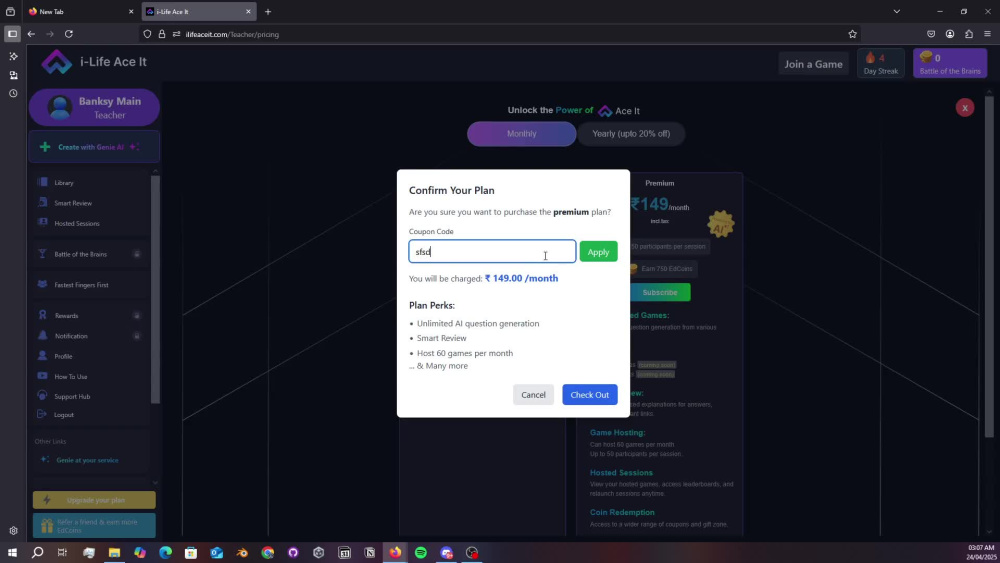
Task: Bookmark this page with star icon
Action: pos(852,34)
